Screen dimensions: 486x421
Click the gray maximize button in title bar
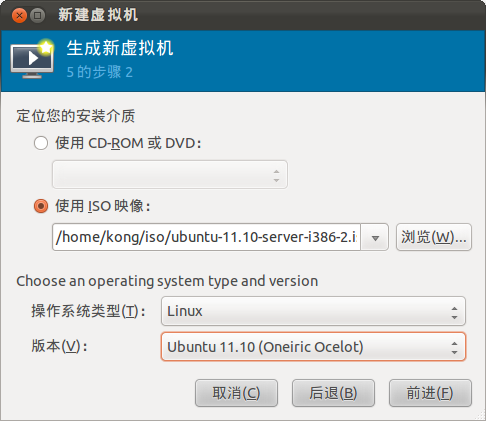(38, 15)
